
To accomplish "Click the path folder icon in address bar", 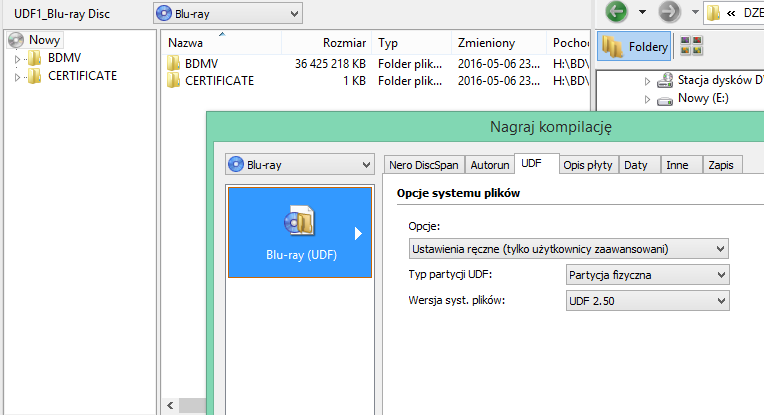I will 713,13.
